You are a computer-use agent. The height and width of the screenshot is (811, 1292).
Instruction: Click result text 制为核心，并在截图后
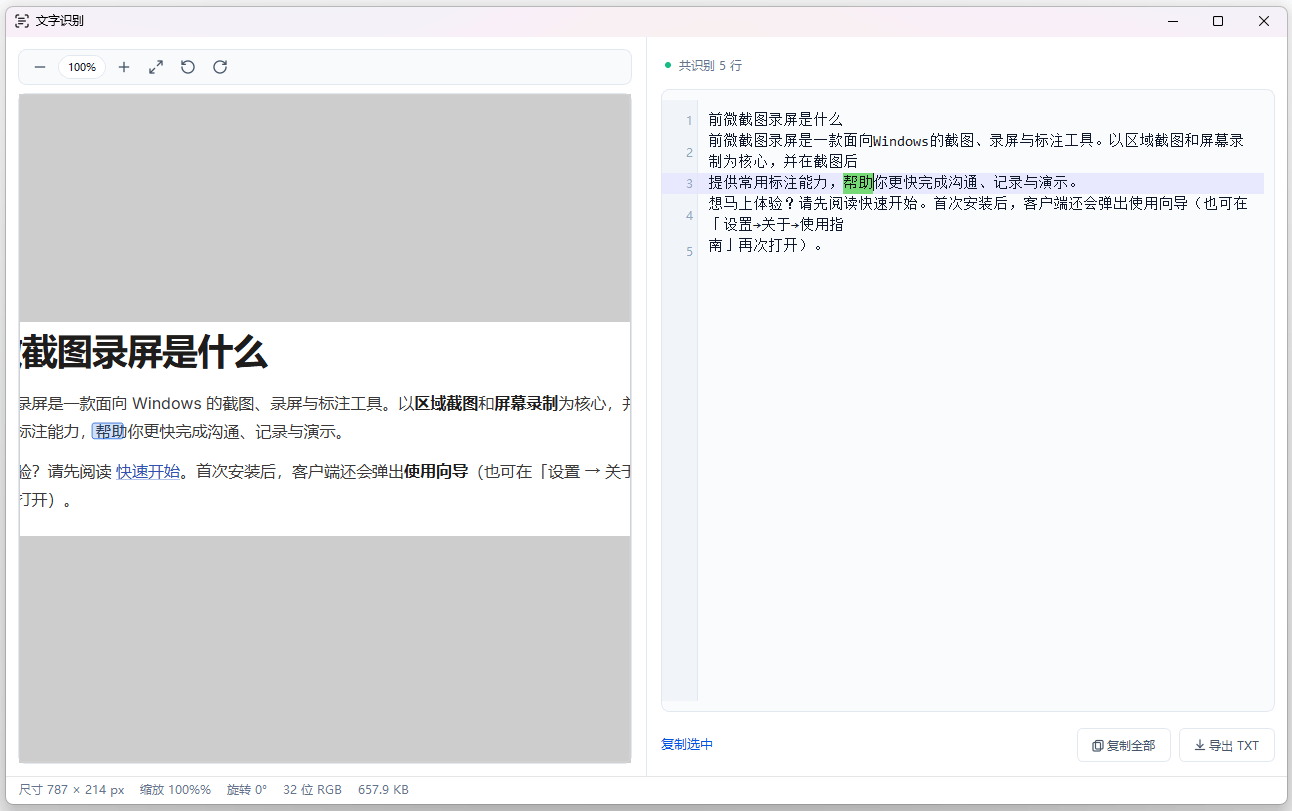click(x=783, y=161)
